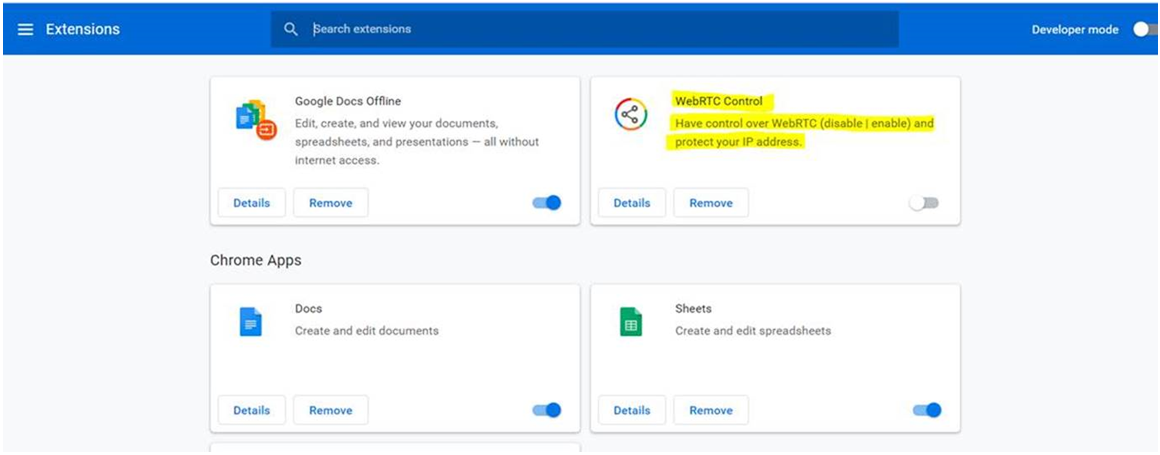The width and height of the screenshot is (1160, 455).
Task: Open the hamburger main menu
Action: [25, 30]
